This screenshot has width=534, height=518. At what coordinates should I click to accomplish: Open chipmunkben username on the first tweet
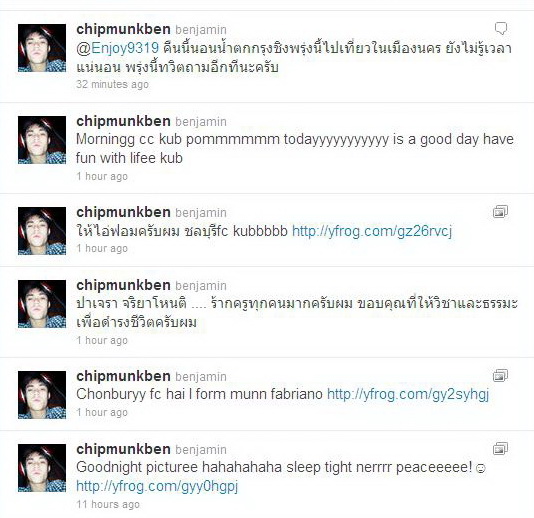click(x=123, y=30)
